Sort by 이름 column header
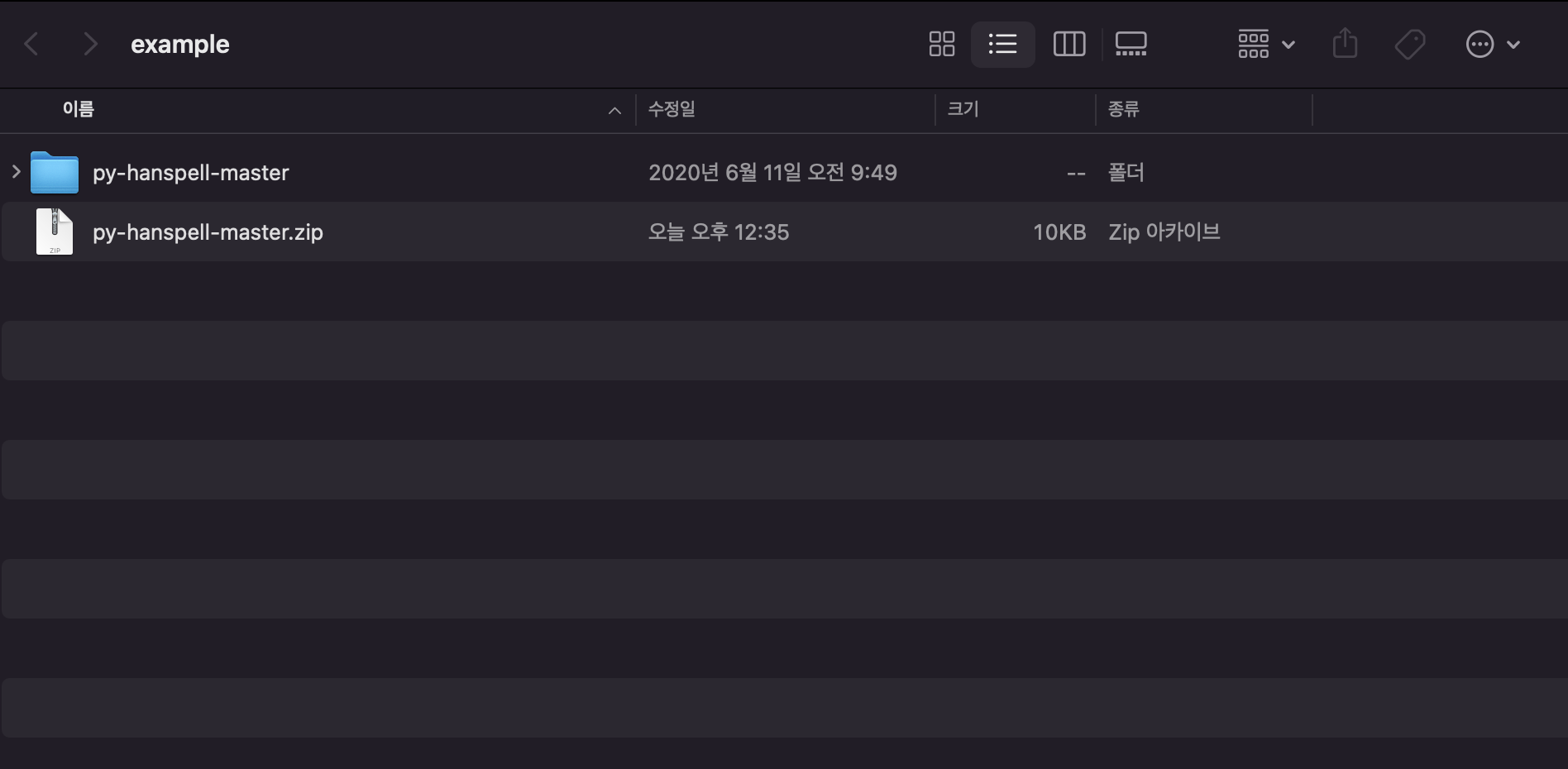The width and height of the screenshot is (1568, 769). point(79,109)
